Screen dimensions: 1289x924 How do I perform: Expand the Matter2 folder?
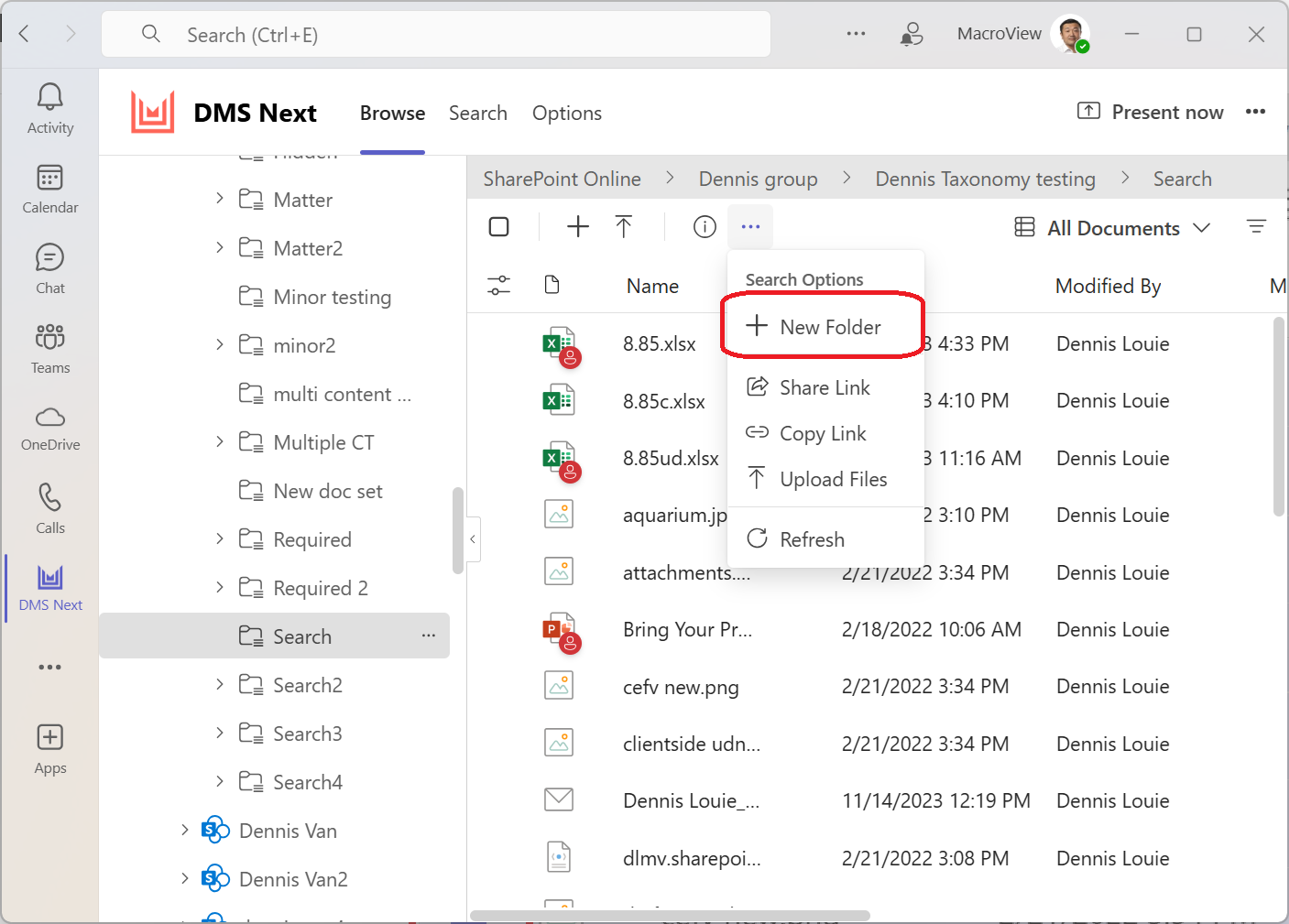pyautogui.click(x=219, y=247)
